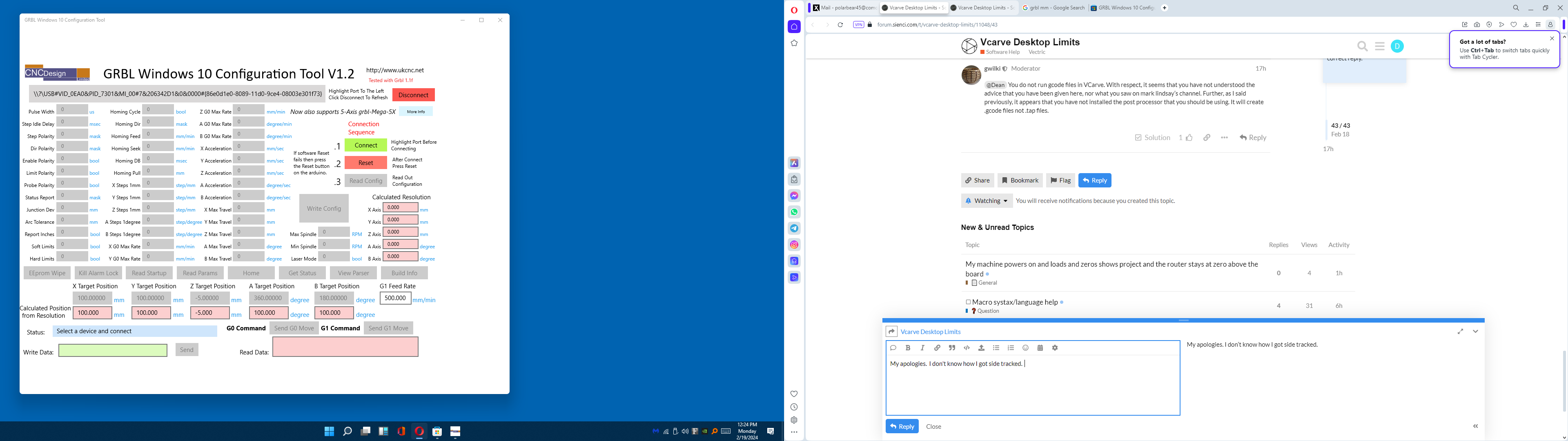Click Windows Start button on taskbar
Viewport: 1568px width, 441px height.
click(329, 431)
